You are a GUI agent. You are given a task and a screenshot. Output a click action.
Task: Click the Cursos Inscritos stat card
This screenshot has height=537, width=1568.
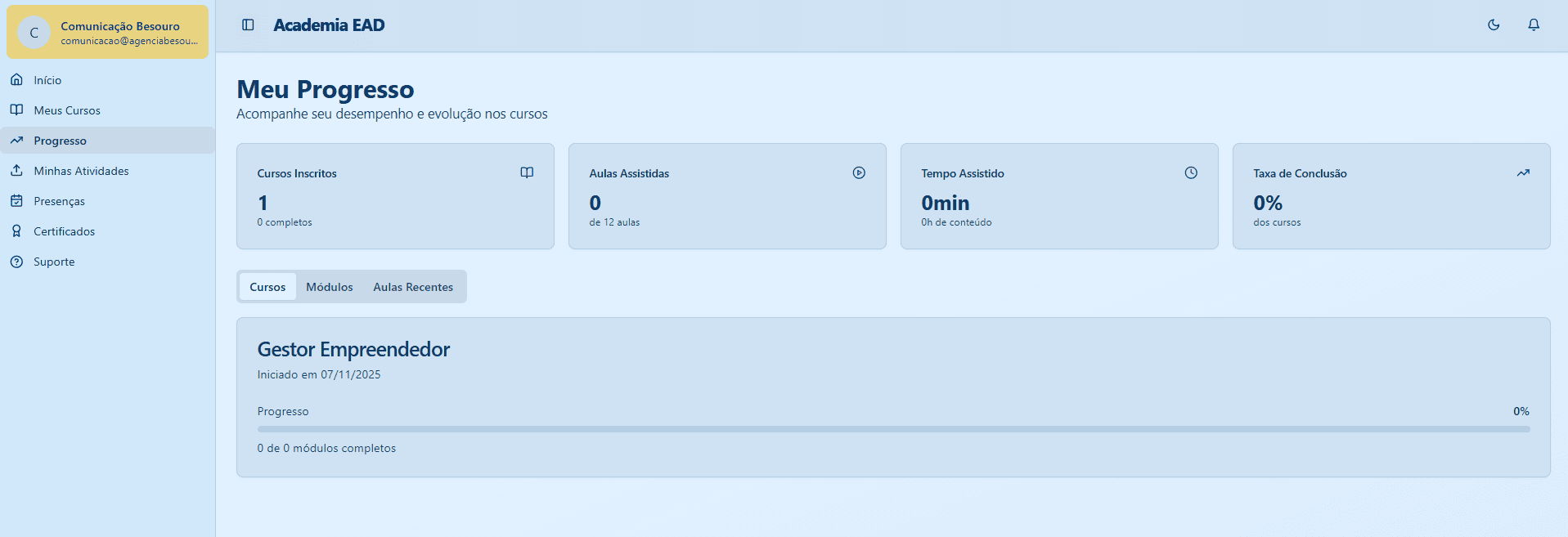pos(394,196)
